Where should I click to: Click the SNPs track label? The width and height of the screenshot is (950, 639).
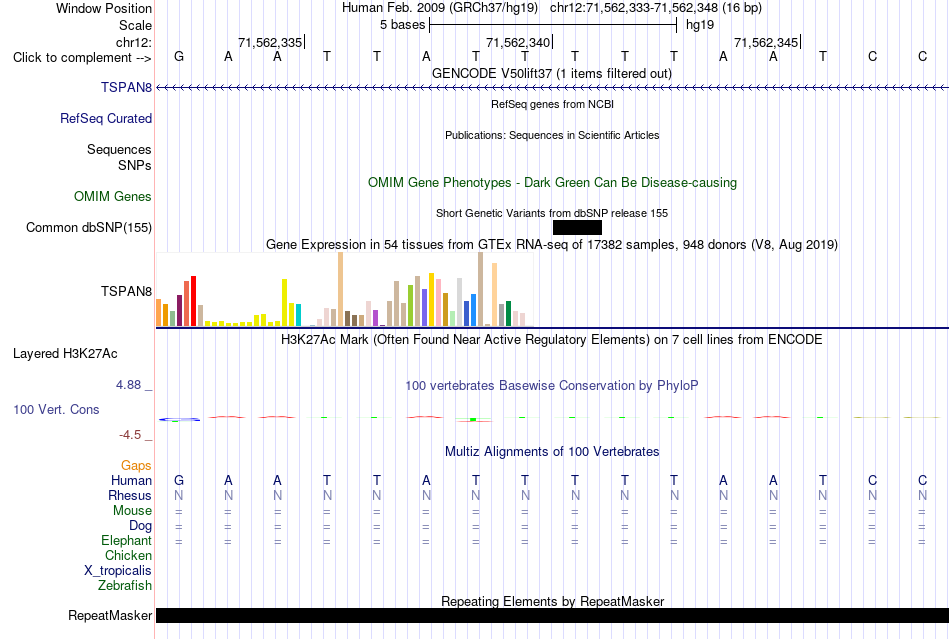coord(135,165)
